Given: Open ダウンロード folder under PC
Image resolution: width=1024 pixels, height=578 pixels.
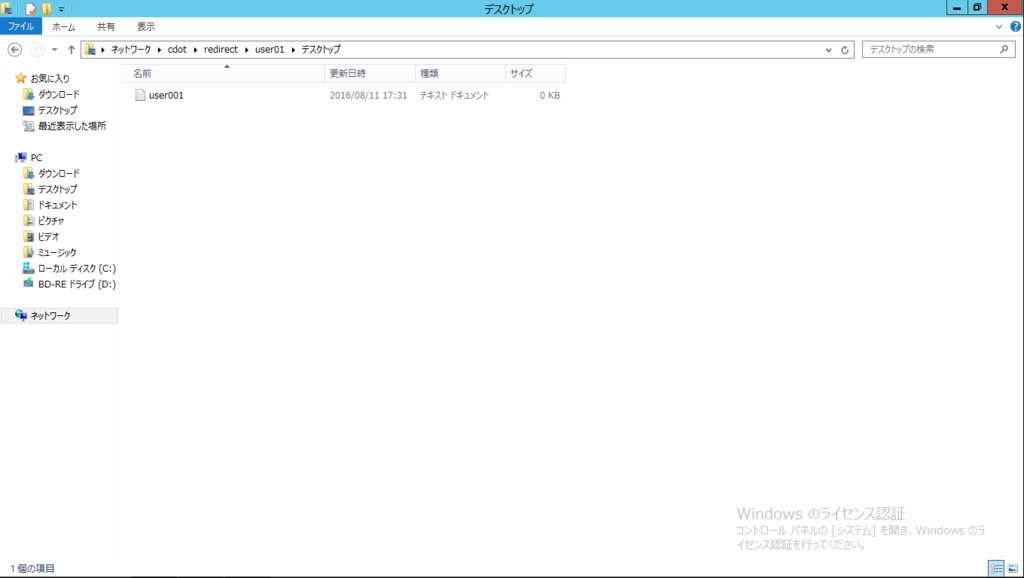Looking at the screenshot, I should click(58, 174).
